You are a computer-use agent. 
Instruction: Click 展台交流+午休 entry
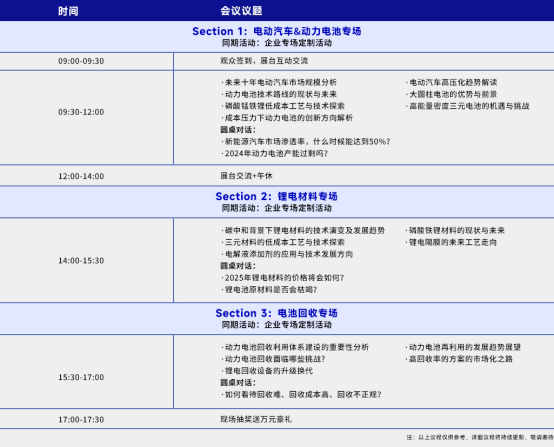pos(246,176)
